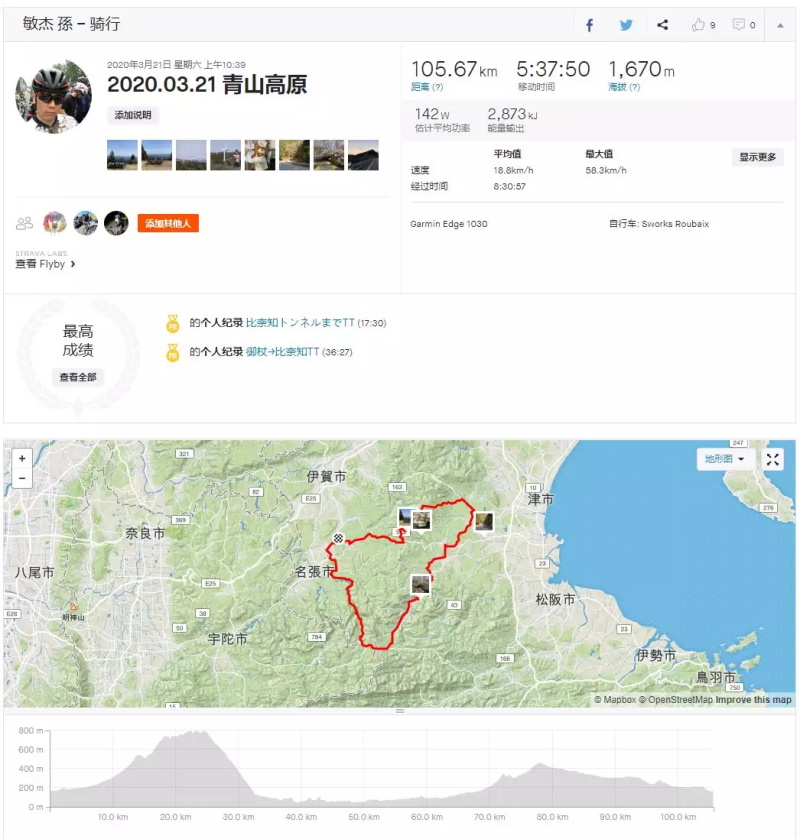Image resolution: width=800 pixels, height=839 pixels.
Task: Open the 地形图 map style dropdown
Action: [724, 459]
